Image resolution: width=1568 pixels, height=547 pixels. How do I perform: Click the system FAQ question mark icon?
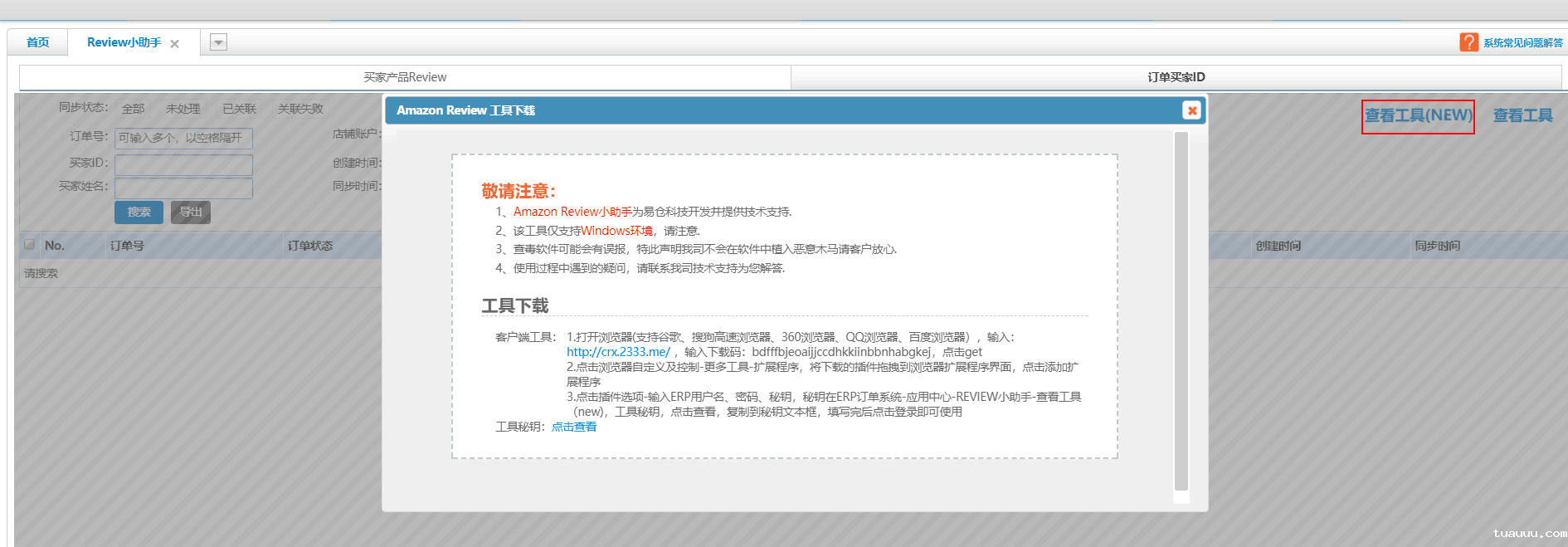pyautogui.click(x=1468, y=42)
